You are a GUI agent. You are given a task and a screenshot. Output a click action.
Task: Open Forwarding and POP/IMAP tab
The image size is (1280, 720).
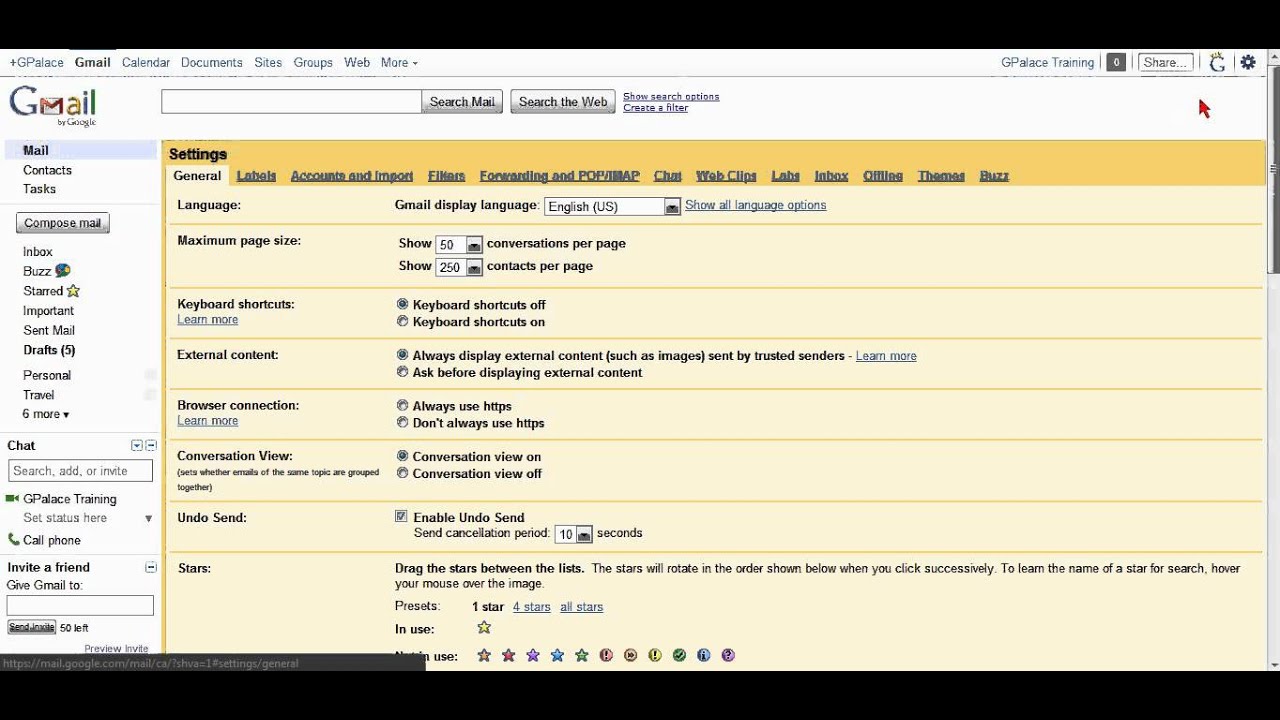click(559, 176)
